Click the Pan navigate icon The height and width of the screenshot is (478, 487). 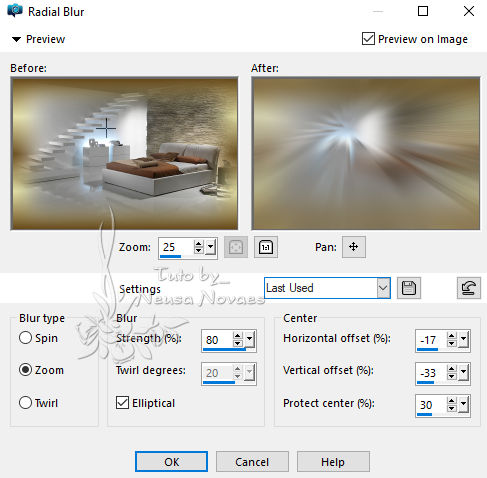pyautogui.click(x=354, y=247)
